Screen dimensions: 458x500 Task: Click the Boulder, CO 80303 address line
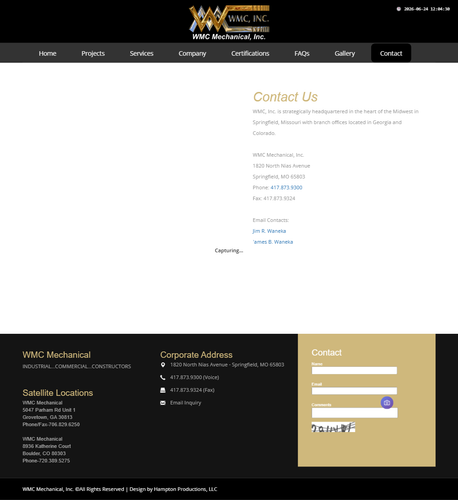[44, 453]
